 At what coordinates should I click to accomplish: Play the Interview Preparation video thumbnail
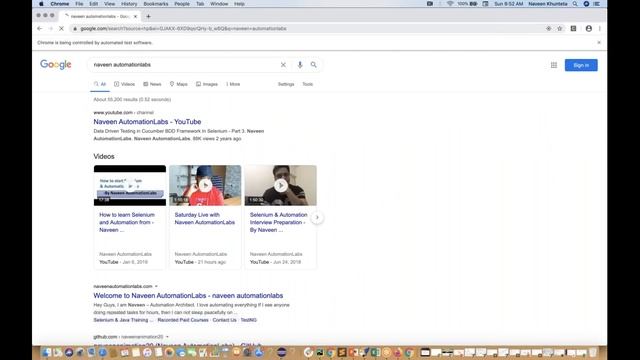pyautogui.click(x=280, y=185)
